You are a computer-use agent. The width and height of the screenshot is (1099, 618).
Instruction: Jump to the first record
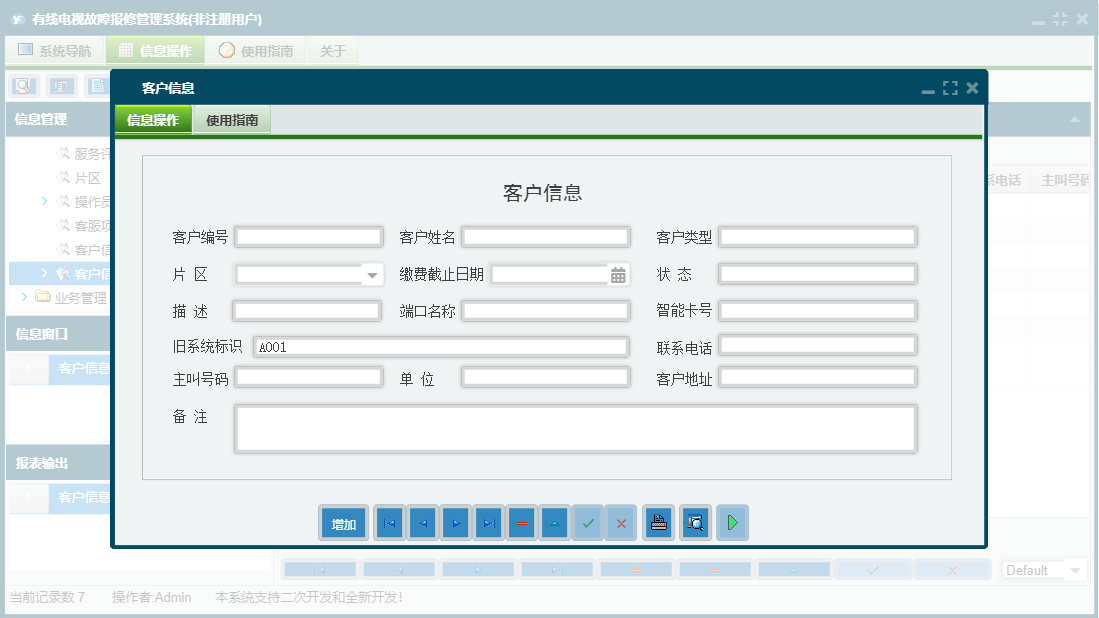[x=389, y=522]
